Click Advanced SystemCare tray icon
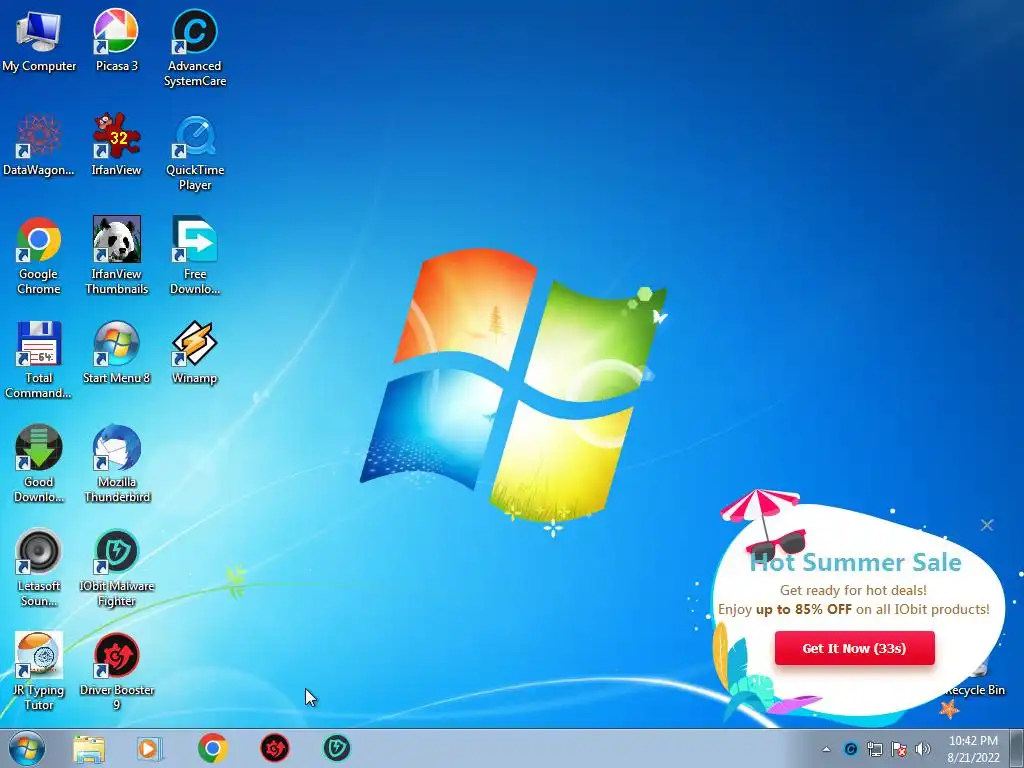This screenshot has height=768, width=1024. [x=850, y=749]
